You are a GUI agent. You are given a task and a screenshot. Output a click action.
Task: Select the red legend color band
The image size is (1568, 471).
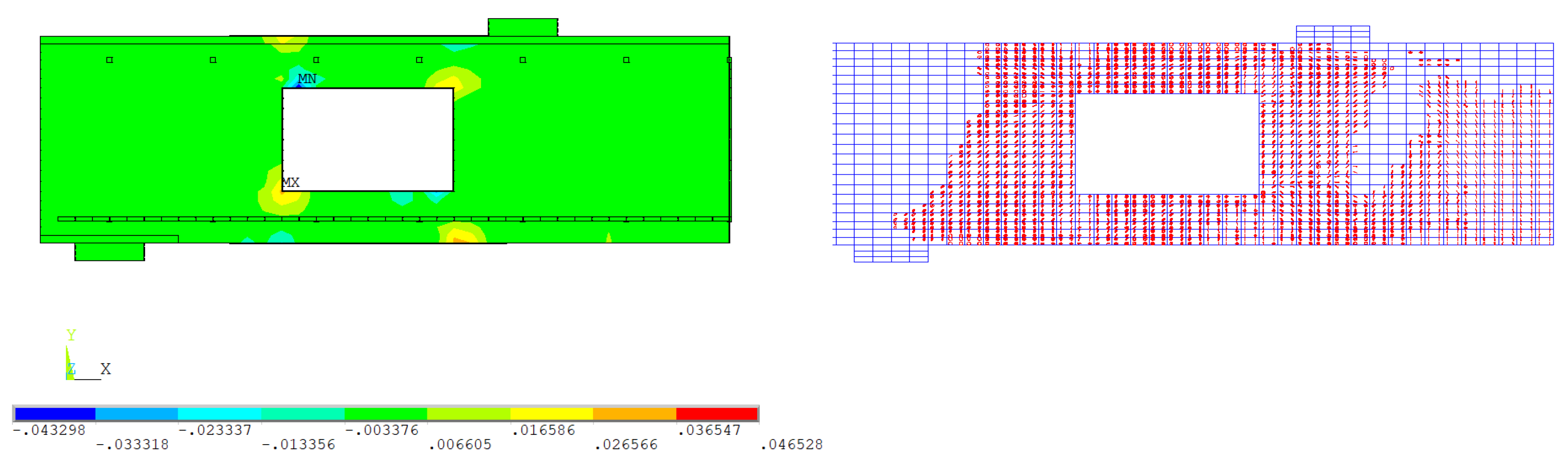pyautogui.click(x=716, y=414)
